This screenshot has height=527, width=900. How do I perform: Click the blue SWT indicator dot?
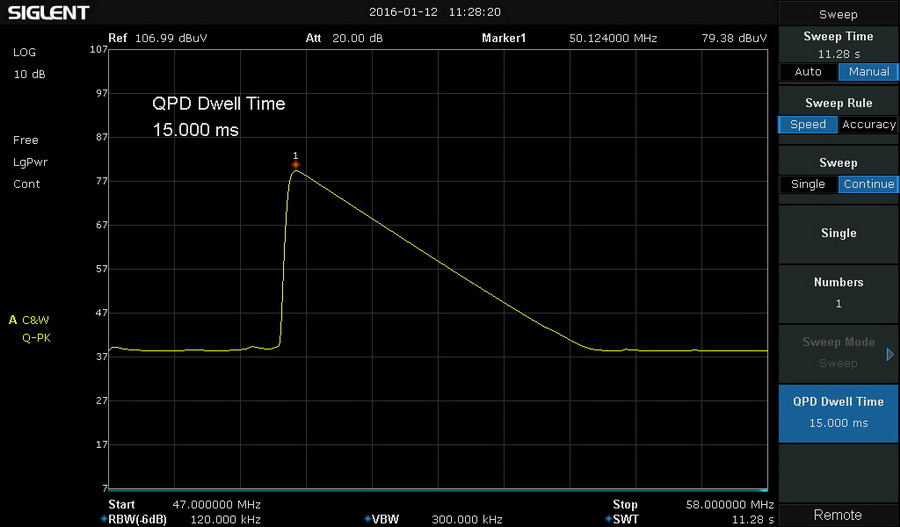pos(608,519)
